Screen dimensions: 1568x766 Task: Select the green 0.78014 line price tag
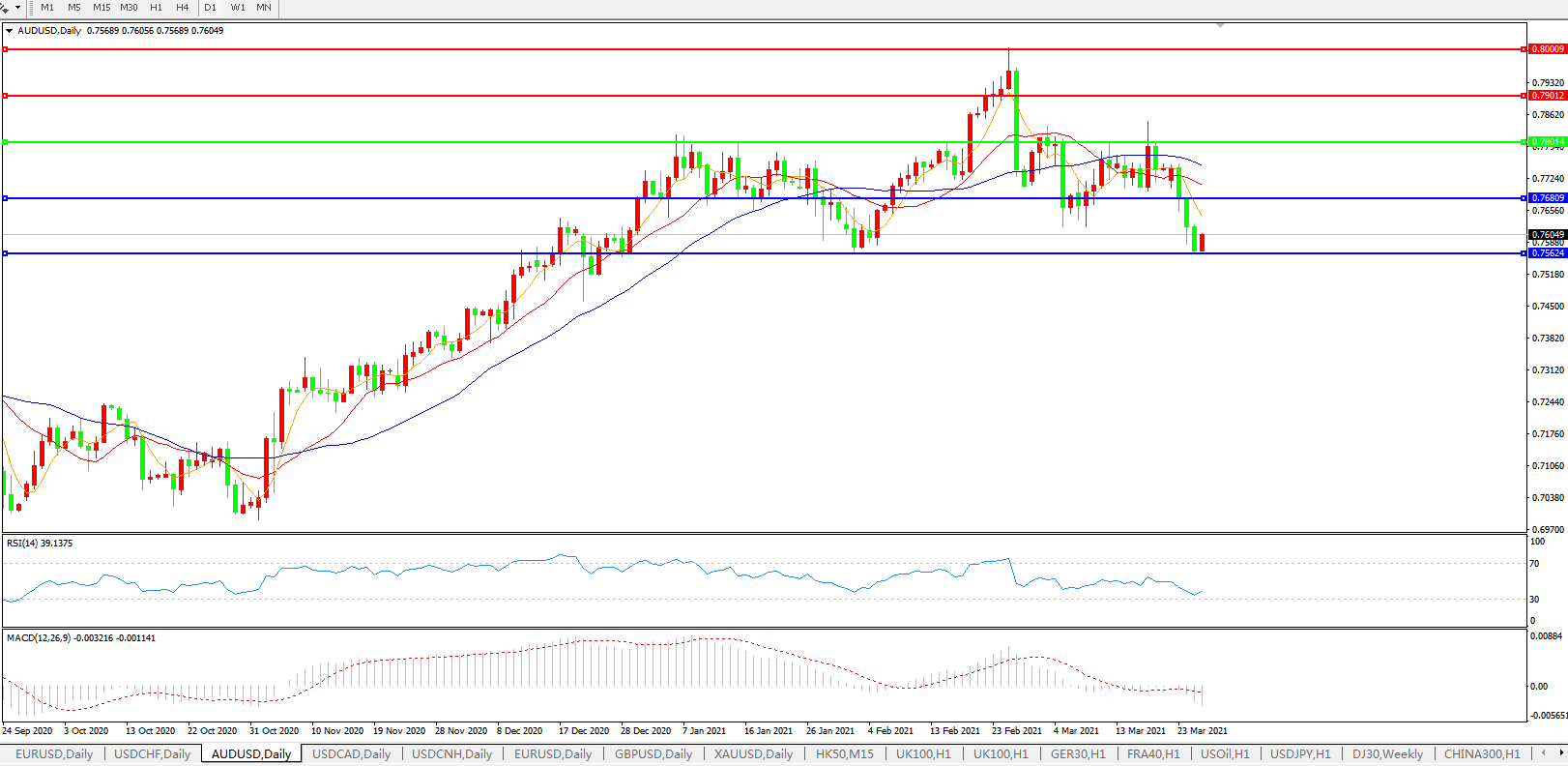(1548, 142)
